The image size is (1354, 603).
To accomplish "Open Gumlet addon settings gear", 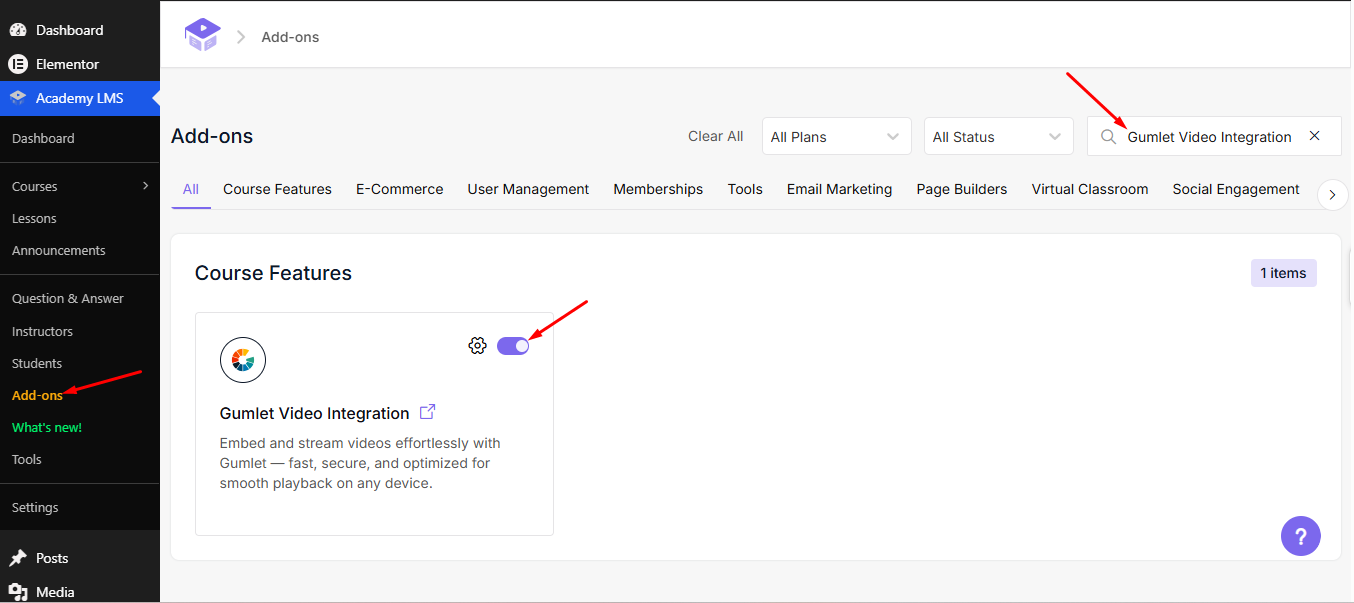I will pyautogui.click(x=477, y=345).
